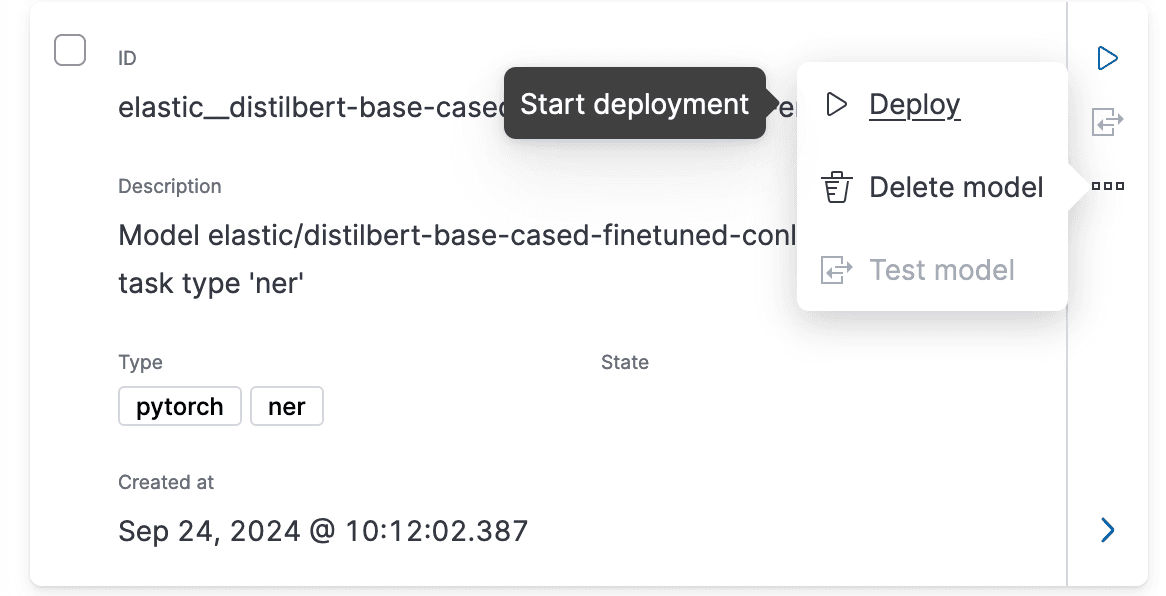Select the model row checkbox

coord(70,50)
